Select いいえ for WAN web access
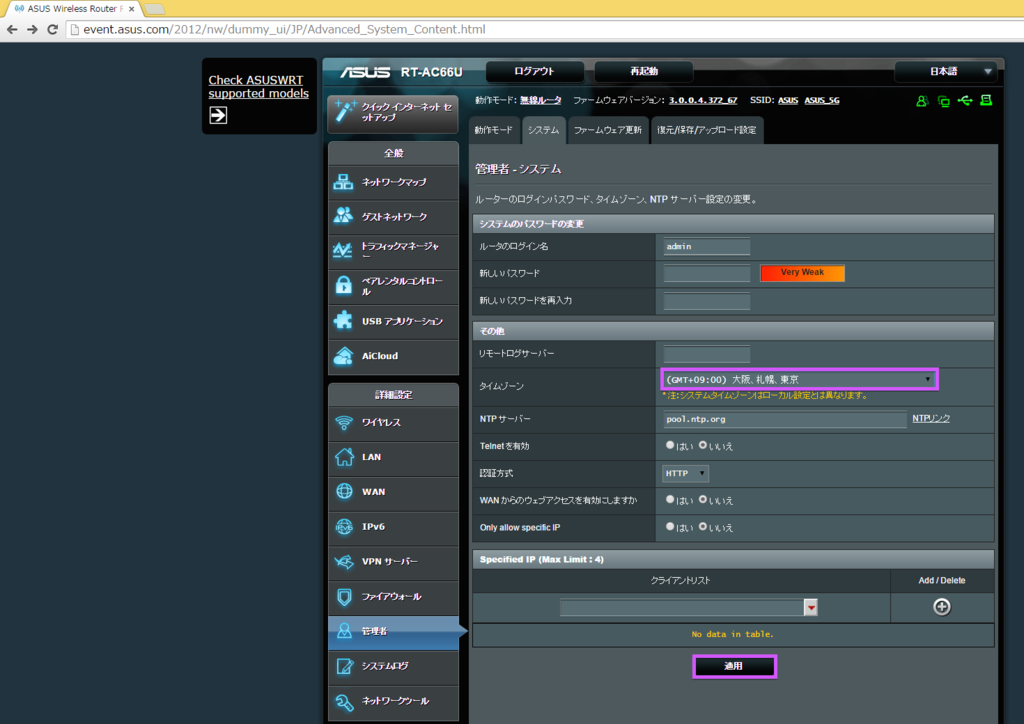Image resolution: width=1024 pixels, height=724 pixels. (703, 499)
